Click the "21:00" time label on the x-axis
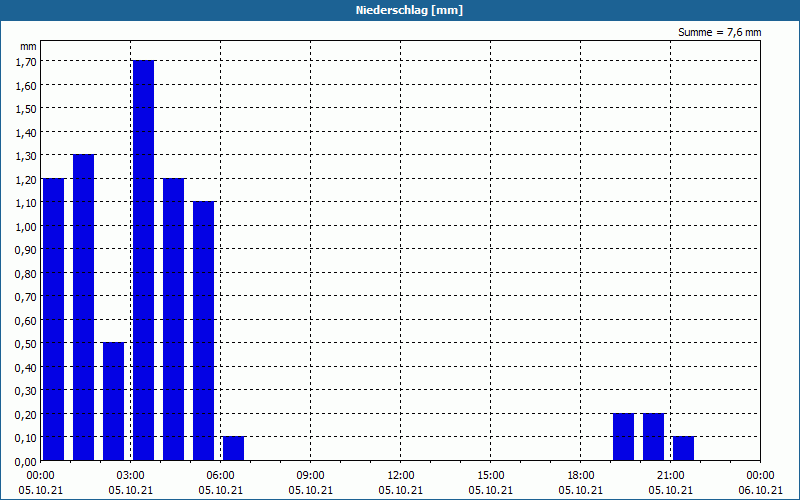This screenshot has height=500, width=800. [x=670, y=476]
